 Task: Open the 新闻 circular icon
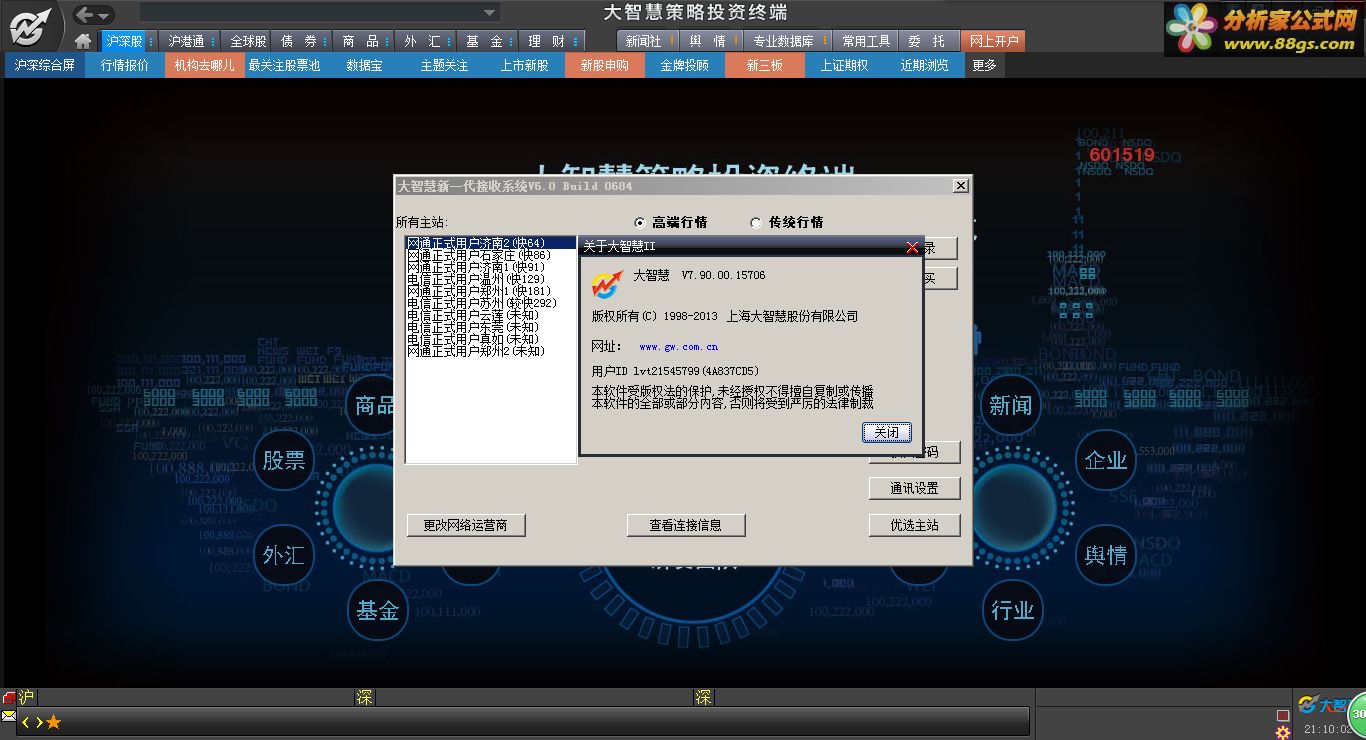(1010, 405)
